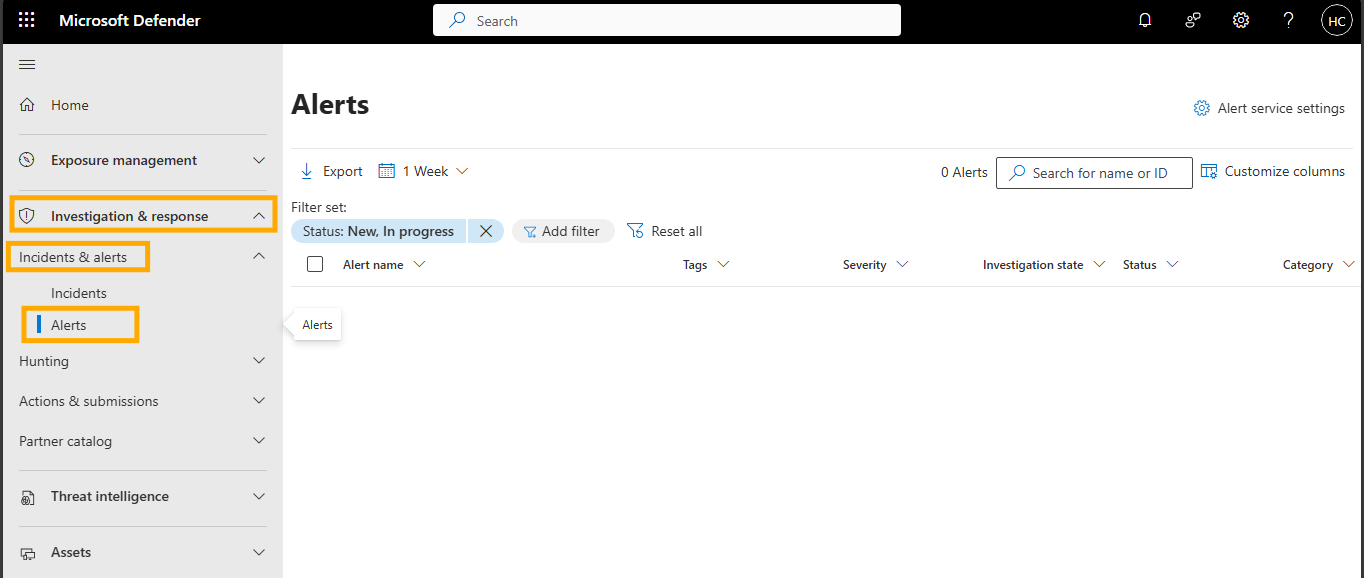This screenshot has height=578, width=1364.
Task: Open the settings gear in top bar
Action: tap(1241, 20)
